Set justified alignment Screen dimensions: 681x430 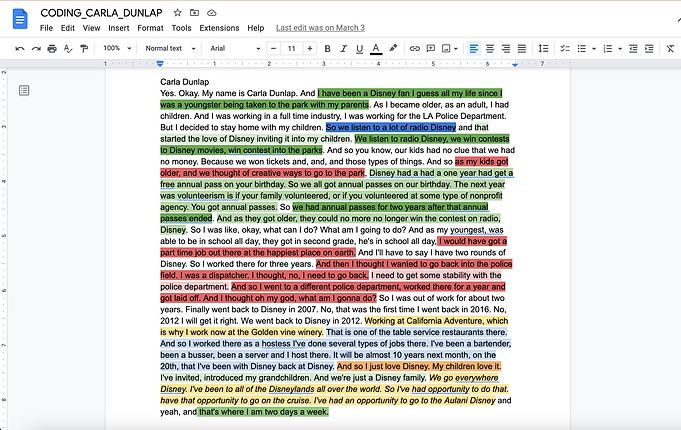(522, 49)
